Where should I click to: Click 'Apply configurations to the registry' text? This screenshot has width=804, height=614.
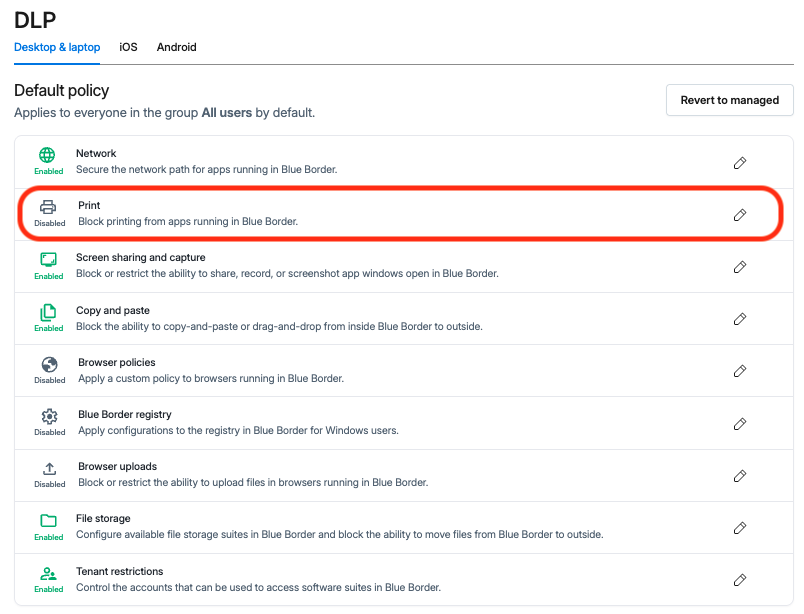(x=238, y=430)
